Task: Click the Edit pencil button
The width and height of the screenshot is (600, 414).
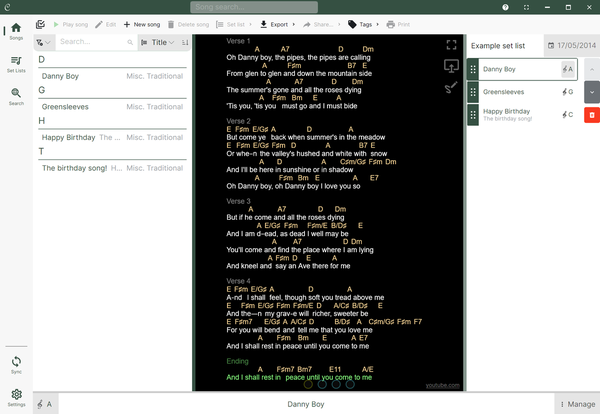Action: 106,24
